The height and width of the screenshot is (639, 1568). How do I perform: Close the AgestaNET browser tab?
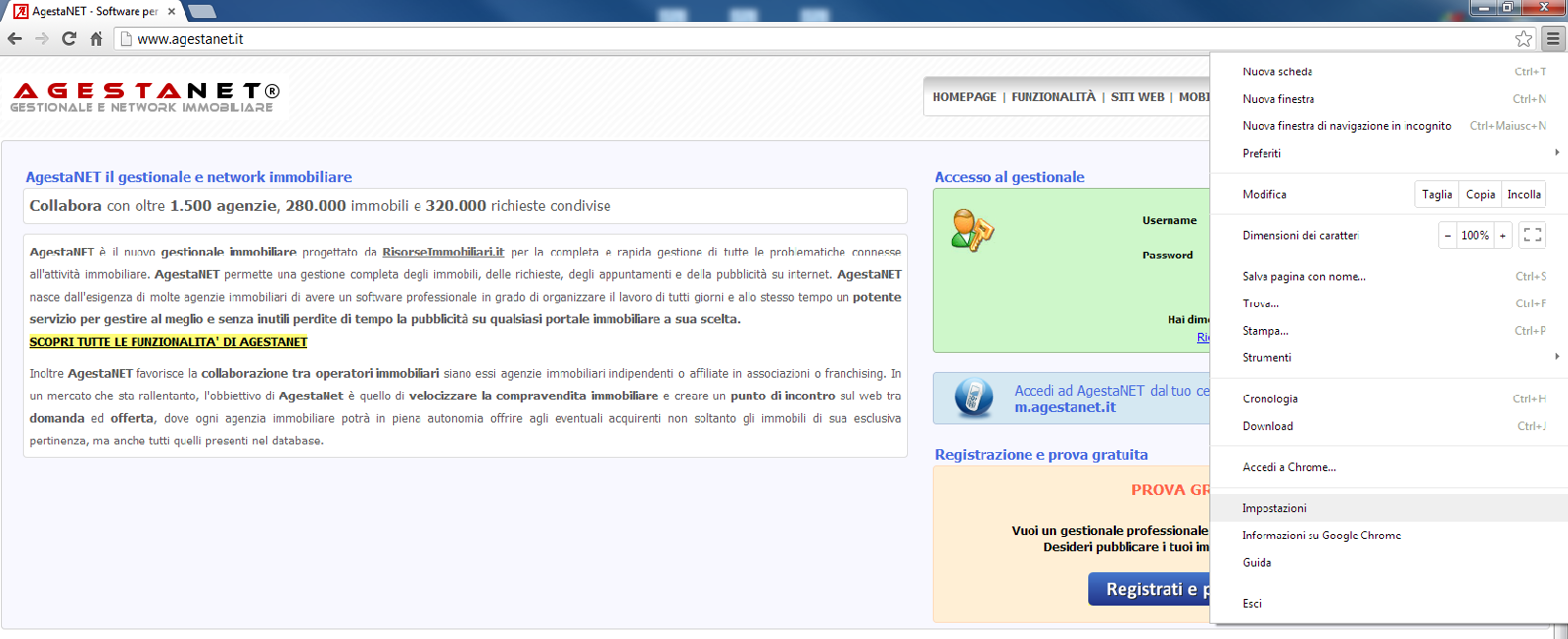click(x=172, y=11)
